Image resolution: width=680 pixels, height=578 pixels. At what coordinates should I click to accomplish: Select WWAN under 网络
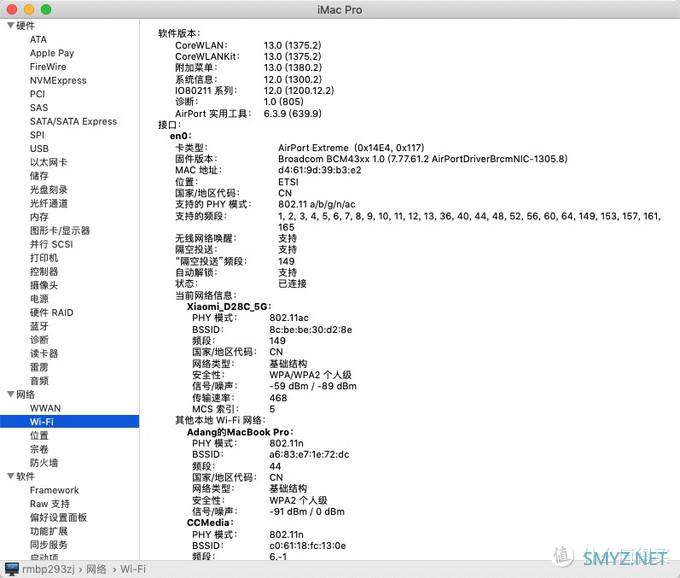click(45, 408)
